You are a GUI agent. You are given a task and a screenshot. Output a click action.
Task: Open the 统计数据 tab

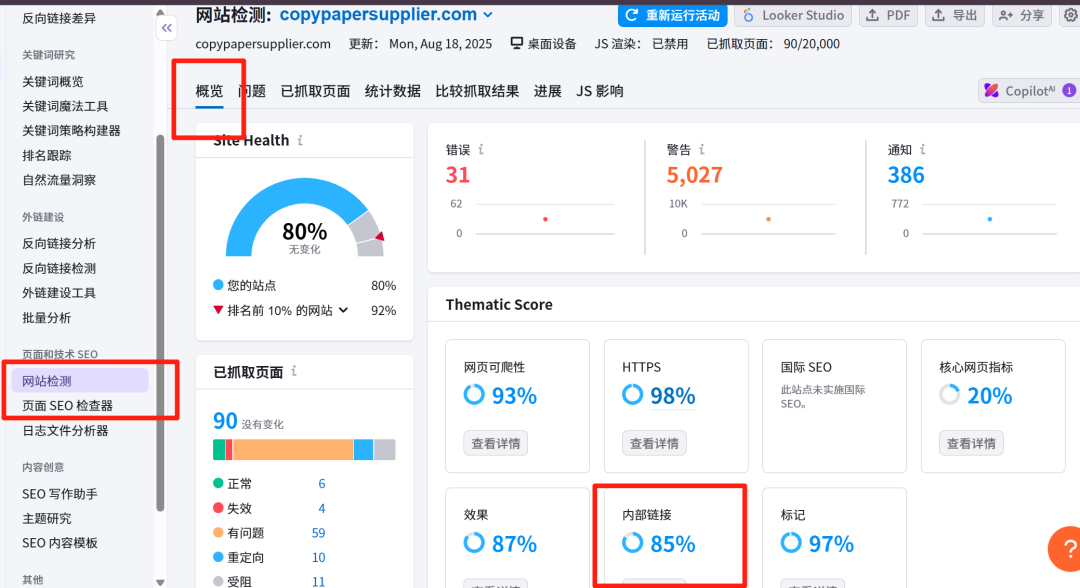393,91
